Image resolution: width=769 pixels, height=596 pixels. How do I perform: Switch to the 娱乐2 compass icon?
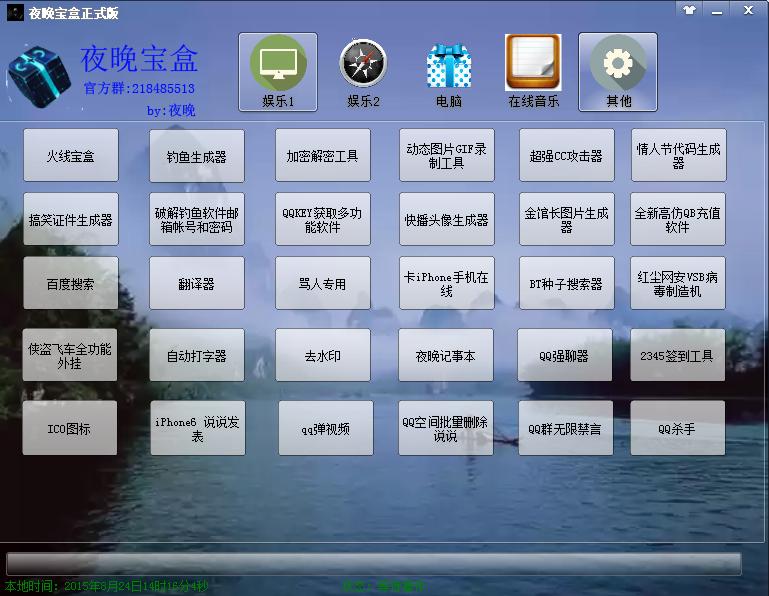(x=363, y=72)
